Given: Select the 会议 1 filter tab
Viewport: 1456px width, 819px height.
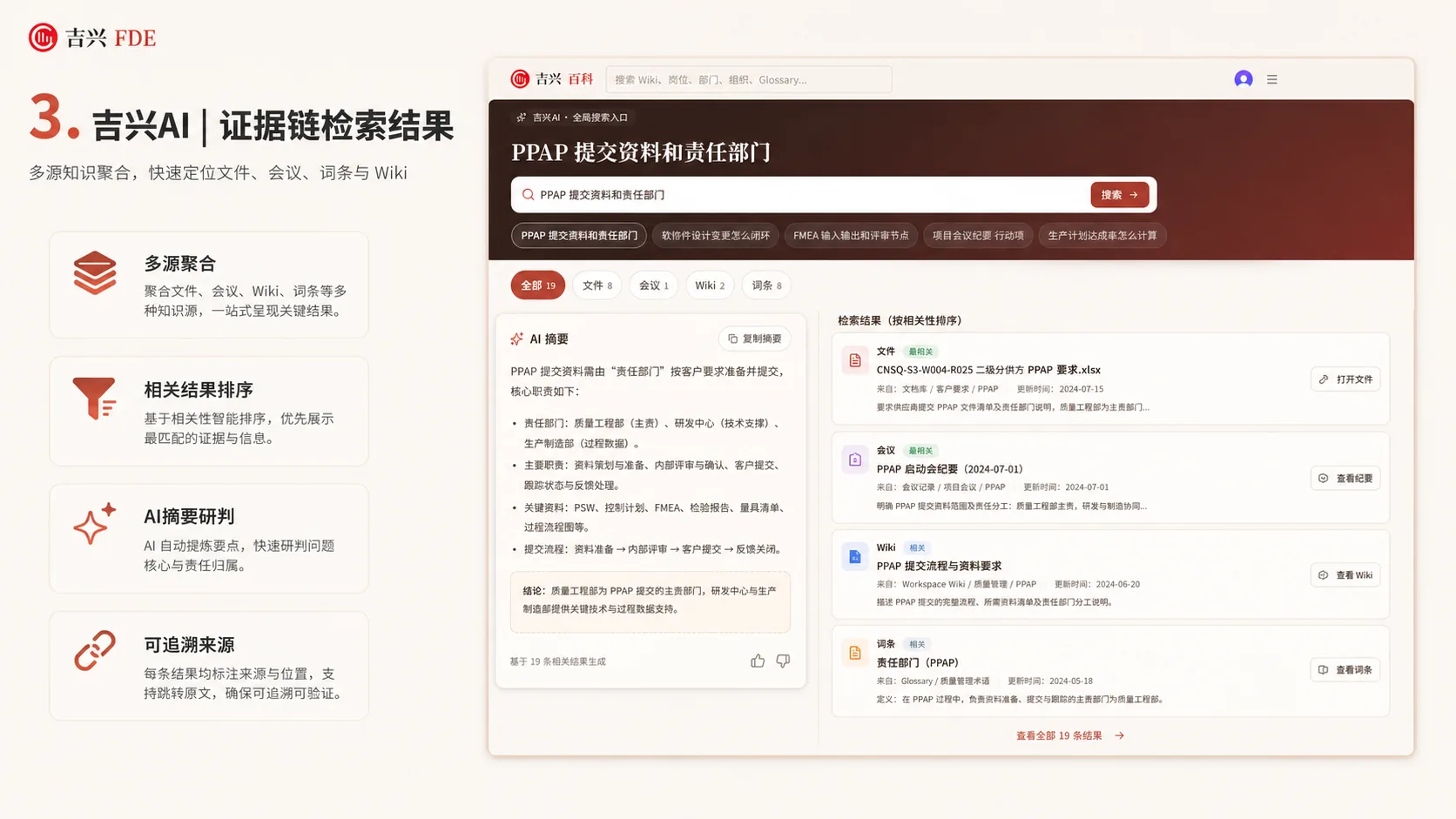Looking at the screenshot, I should (654, 285).
